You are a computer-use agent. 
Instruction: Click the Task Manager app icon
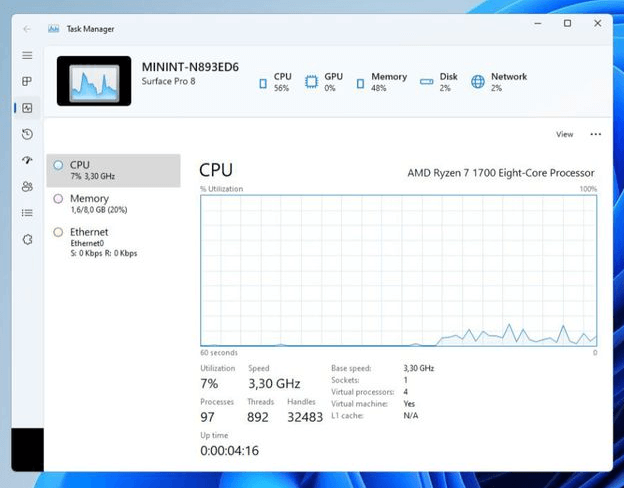pyautogui.click(x=53, y=29)
